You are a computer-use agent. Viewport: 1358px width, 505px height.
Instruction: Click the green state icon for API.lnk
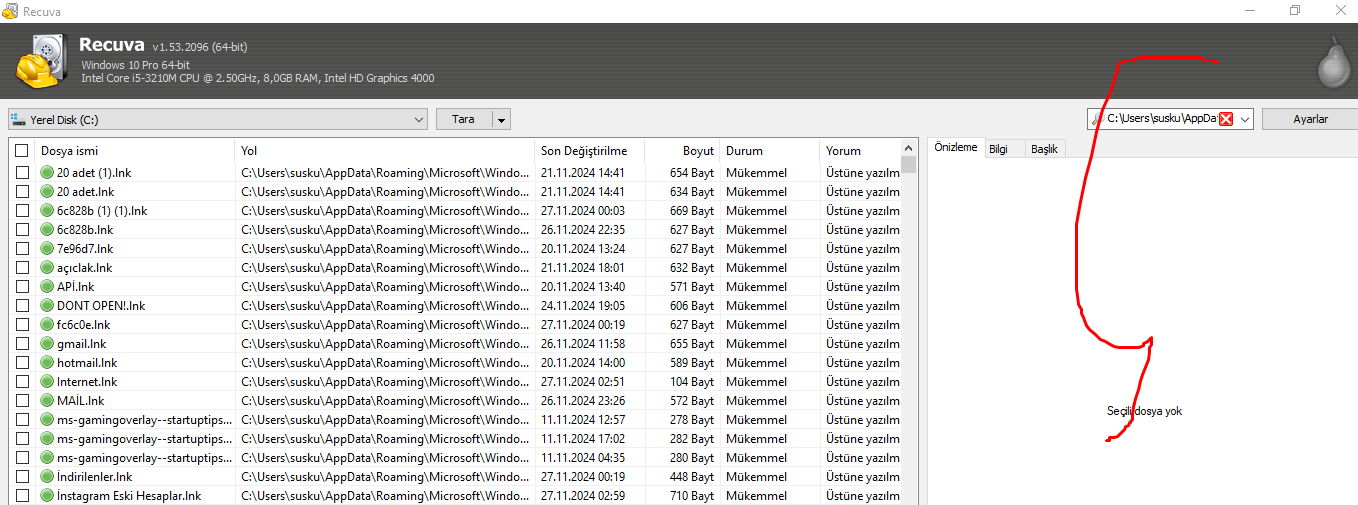(47, 287)
